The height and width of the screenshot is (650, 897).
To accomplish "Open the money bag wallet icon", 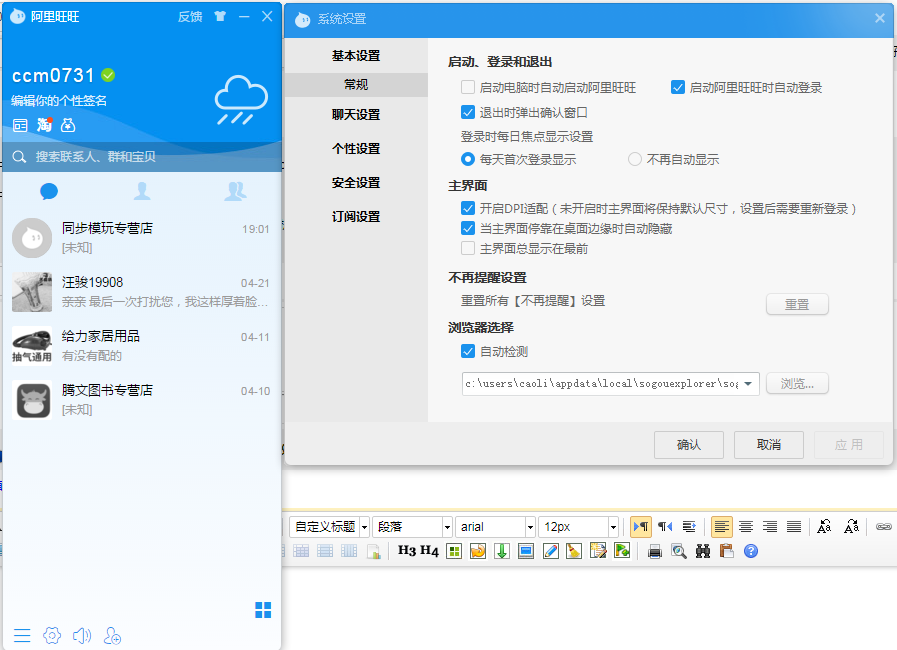I will click(68, 125).
